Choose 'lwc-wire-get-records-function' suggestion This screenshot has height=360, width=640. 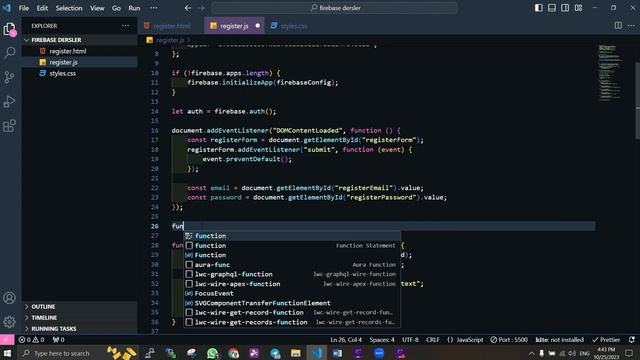pyautogui.click(x=292, y=322)
